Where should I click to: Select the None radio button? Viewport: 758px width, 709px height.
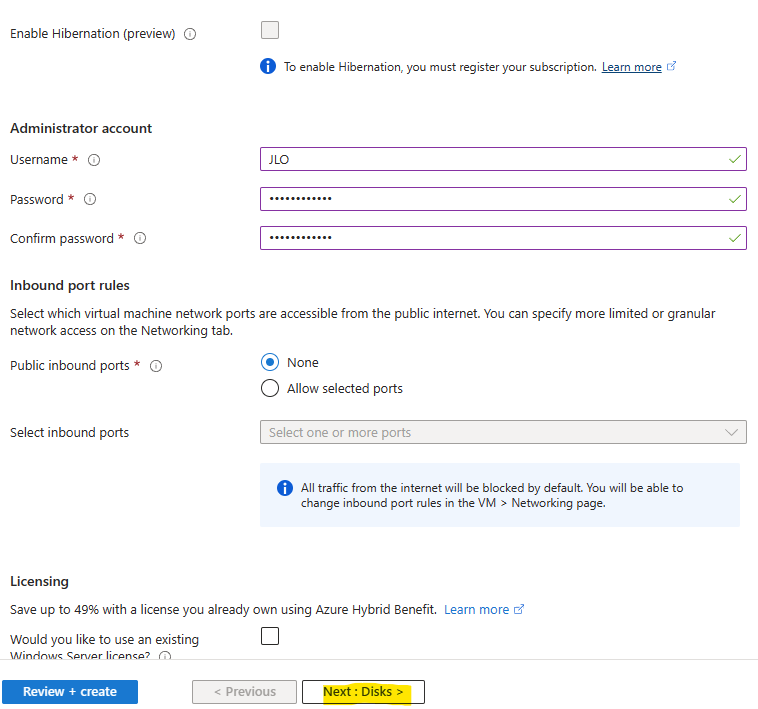pyautogui.click(x=270, y=362)
